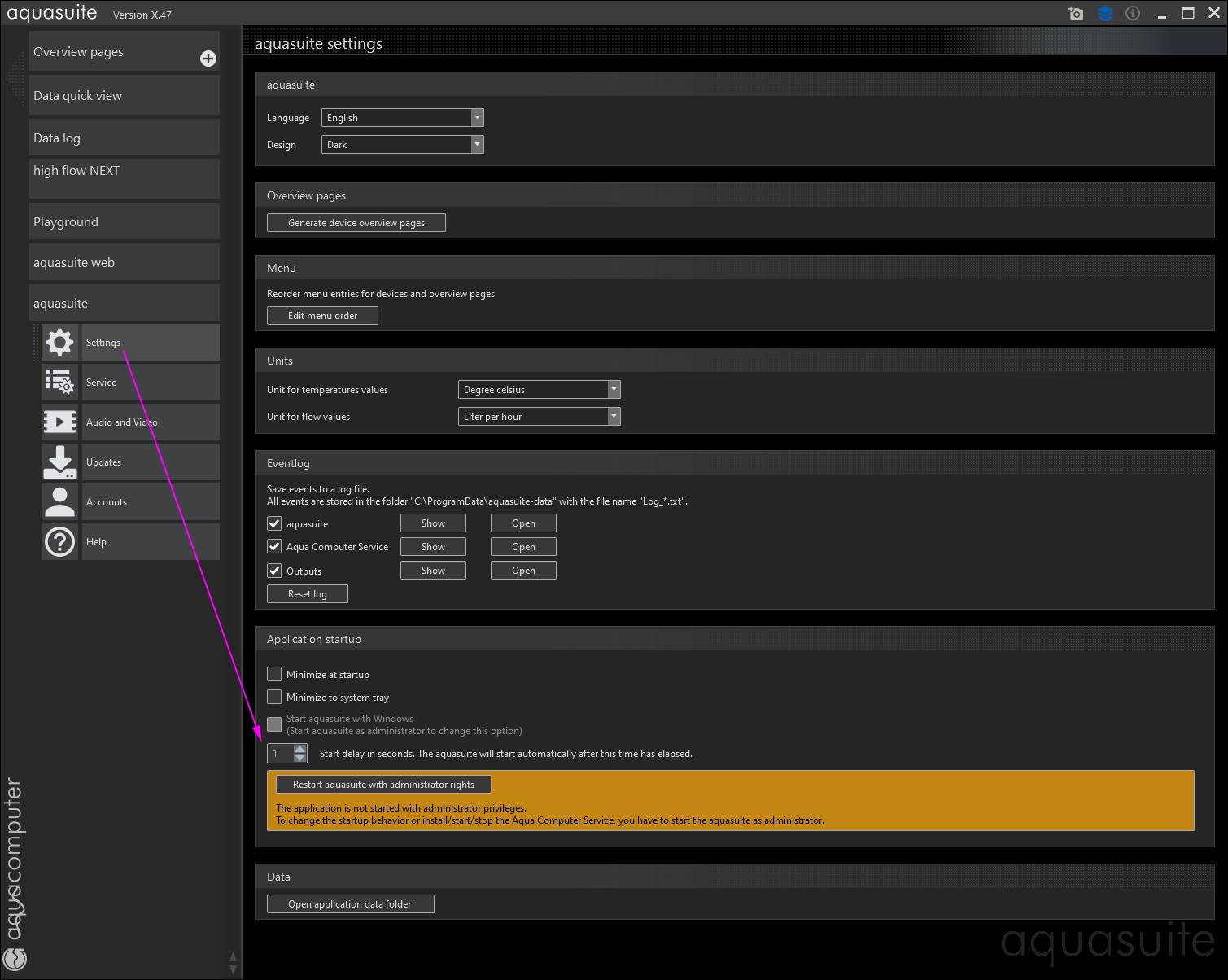Open the Help question mark icon
Screen dimensions: 1228x980
[59, 541]
